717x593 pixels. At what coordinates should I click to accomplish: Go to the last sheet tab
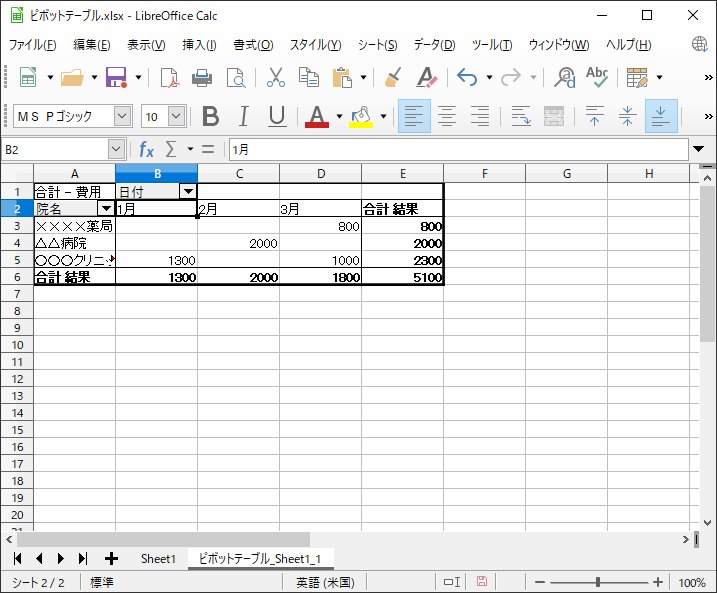pyautogui.click(x=83, y=558)
